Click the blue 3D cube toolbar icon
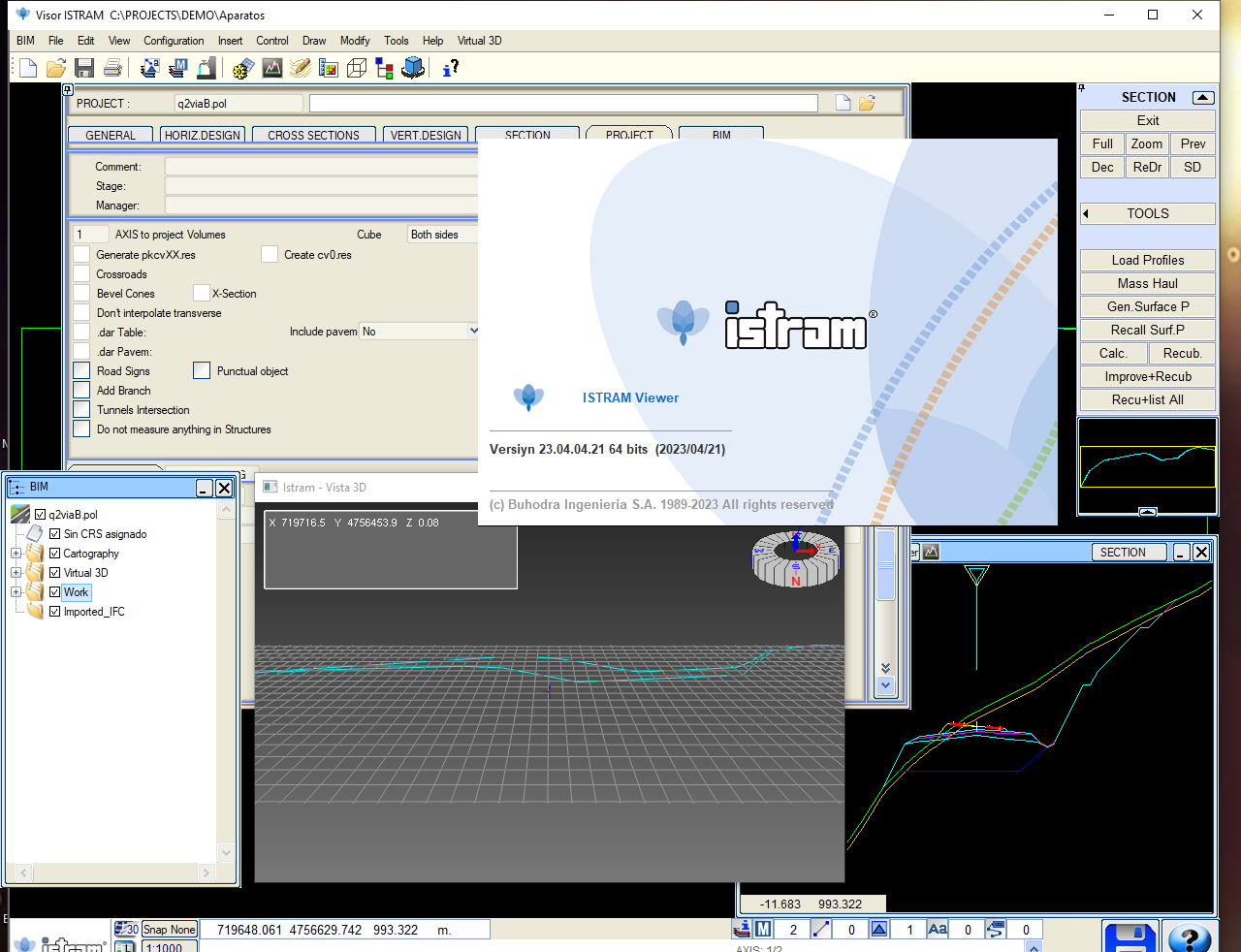The height and width of the screenshot is (952, 1241). pos(413,68)
